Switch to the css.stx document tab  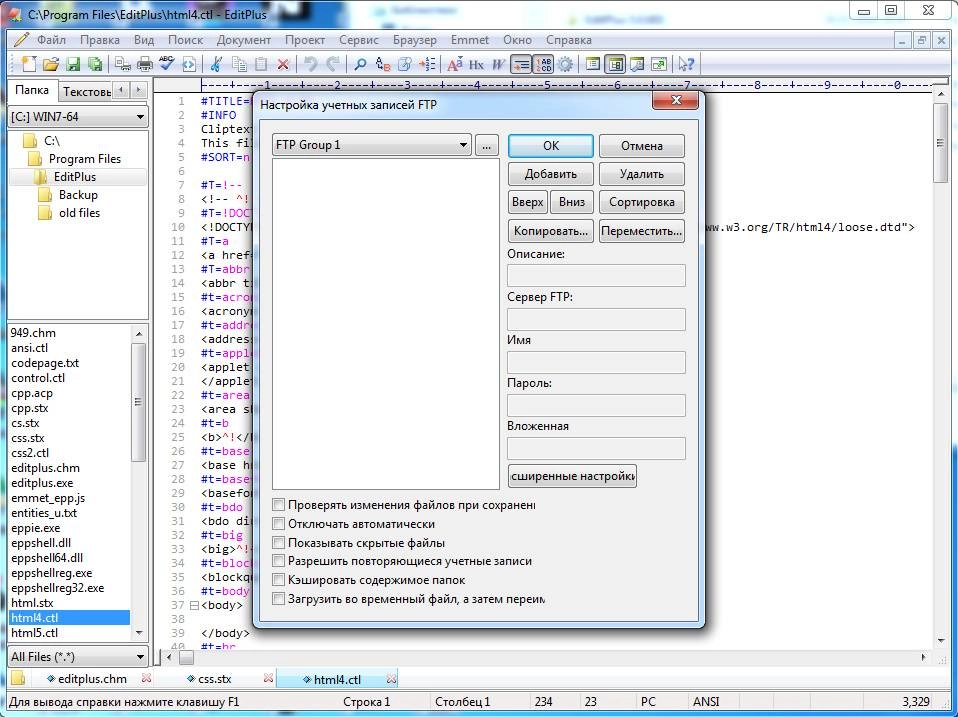214,679
